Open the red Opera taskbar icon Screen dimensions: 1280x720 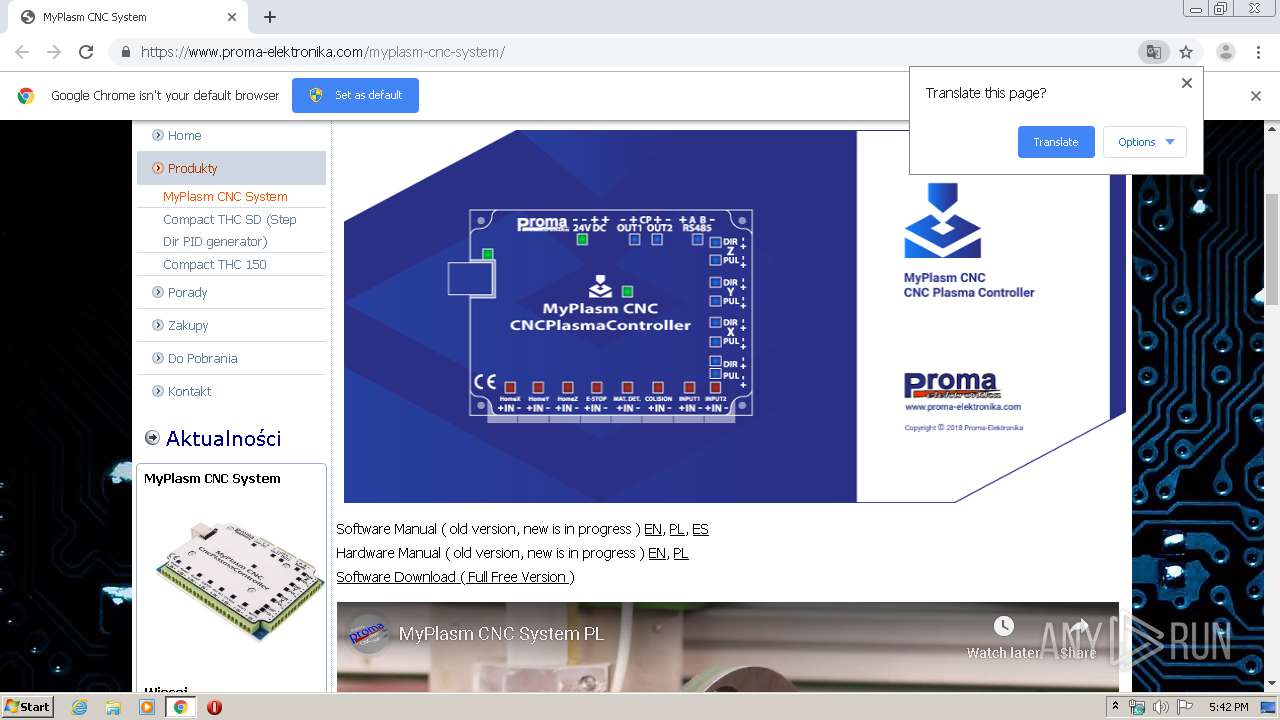coord(214,707)
